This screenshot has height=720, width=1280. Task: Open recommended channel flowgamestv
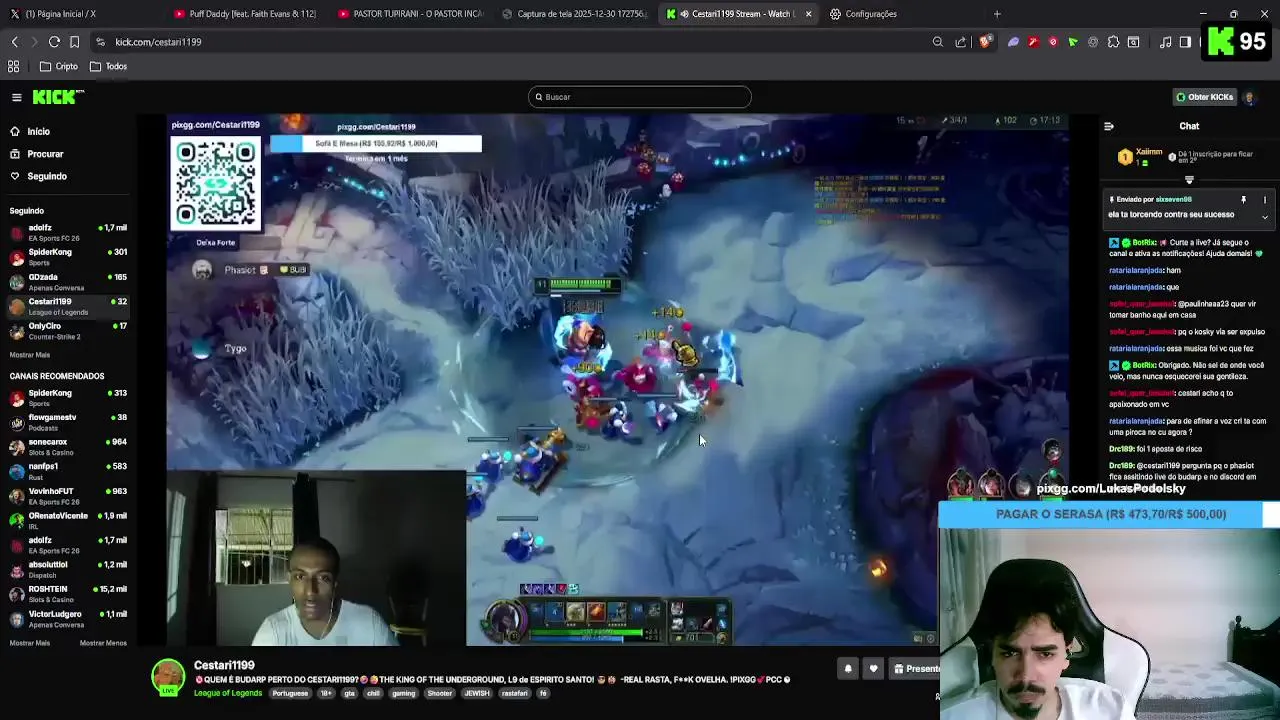coord(68,422)
